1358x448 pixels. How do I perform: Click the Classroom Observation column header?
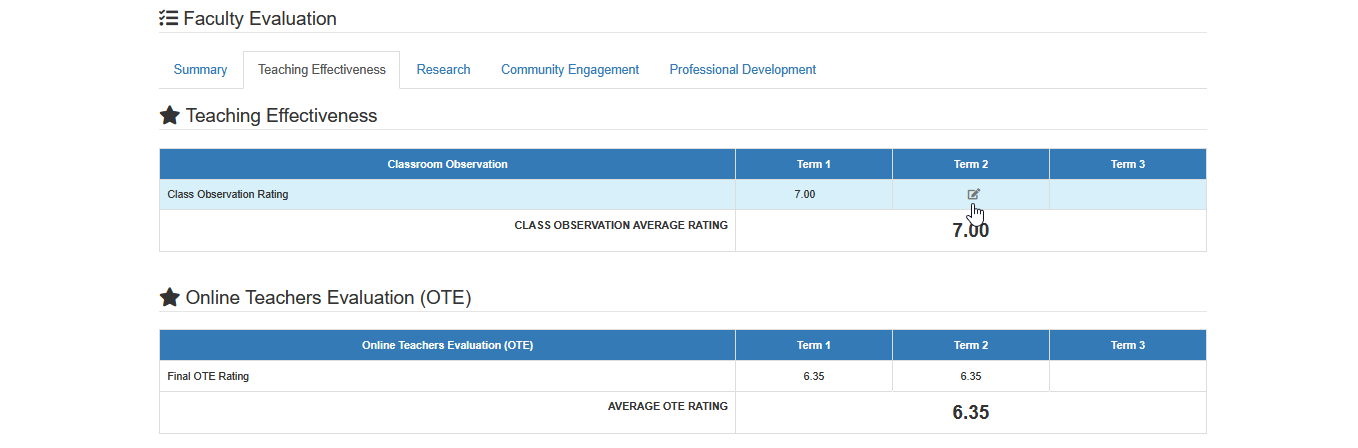[447, 164]
